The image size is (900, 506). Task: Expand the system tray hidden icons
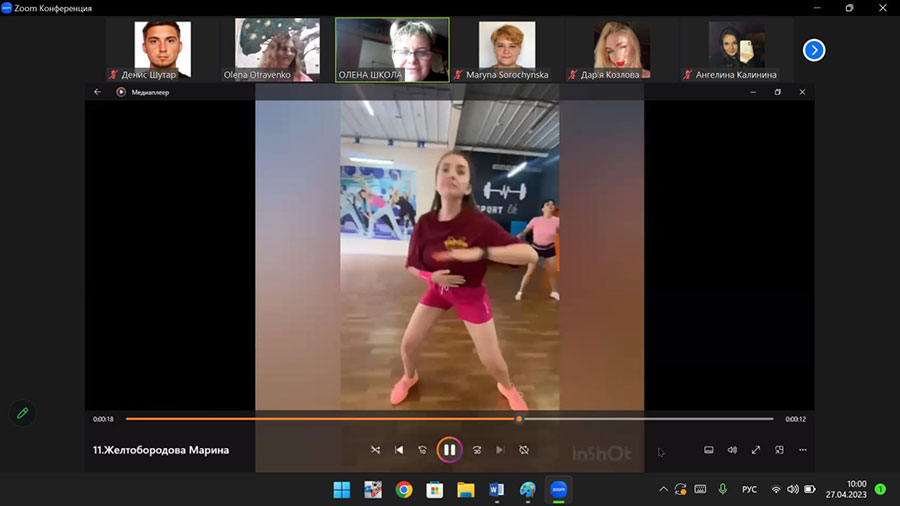[x=662, y=489]
